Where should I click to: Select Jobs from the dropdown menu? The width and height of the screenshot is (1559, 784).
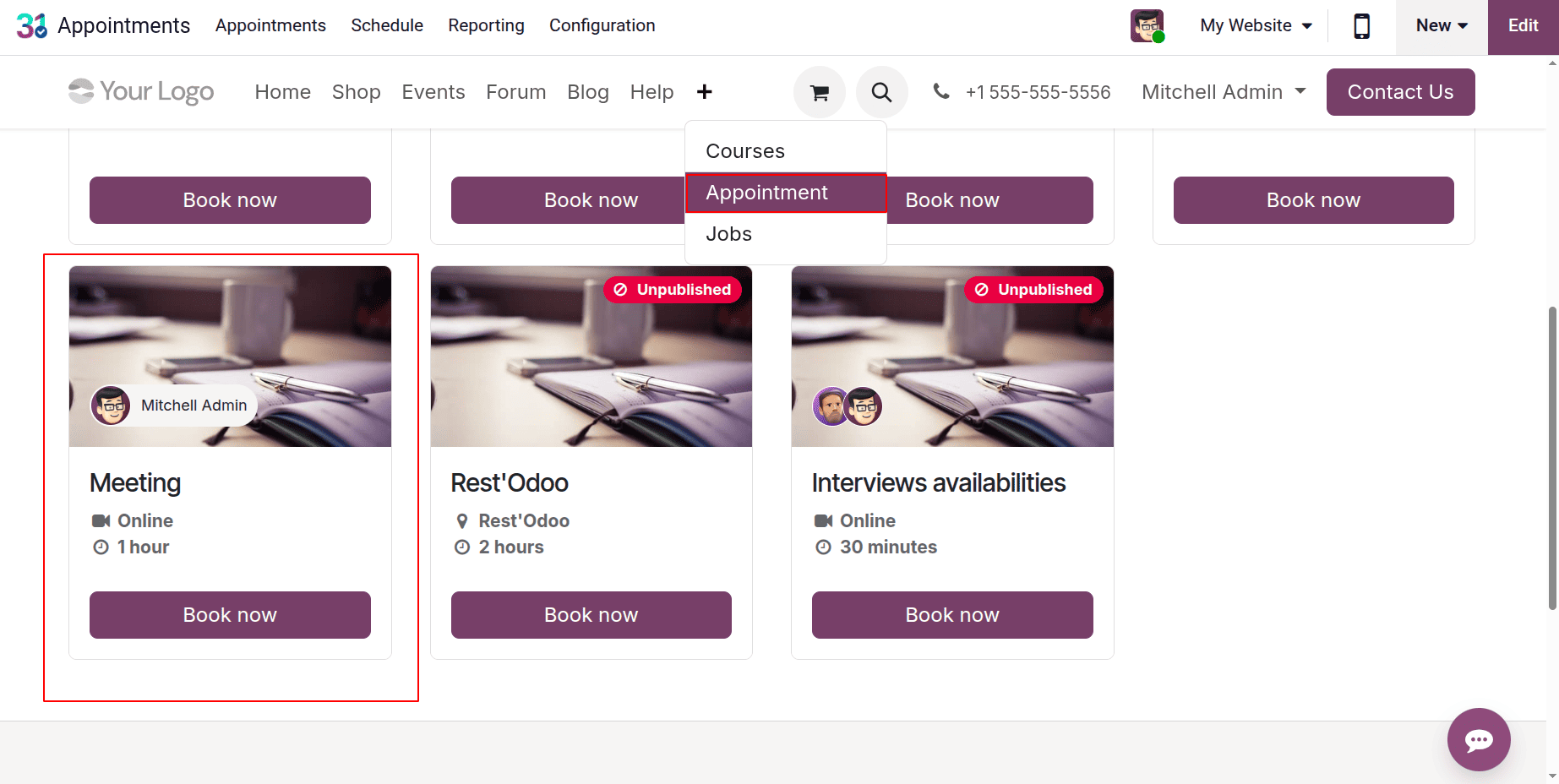(786, 234)
